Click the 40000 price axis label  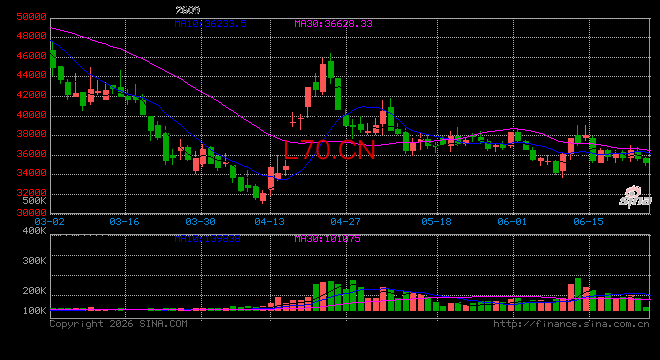[31, 115]
